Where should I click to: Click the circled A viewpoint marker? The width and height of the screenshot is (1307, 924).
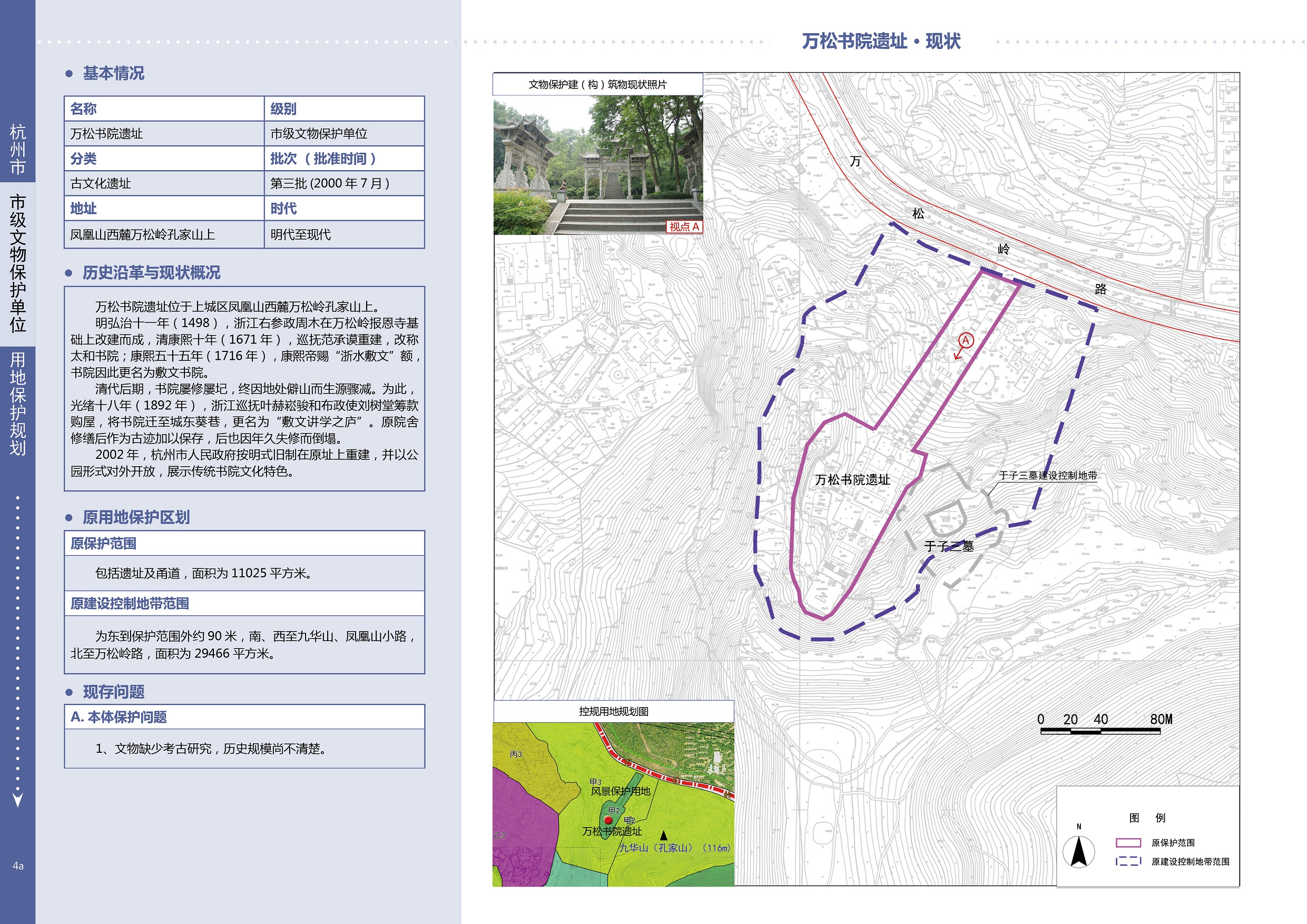pyautogui.click(x=966, y=340)
